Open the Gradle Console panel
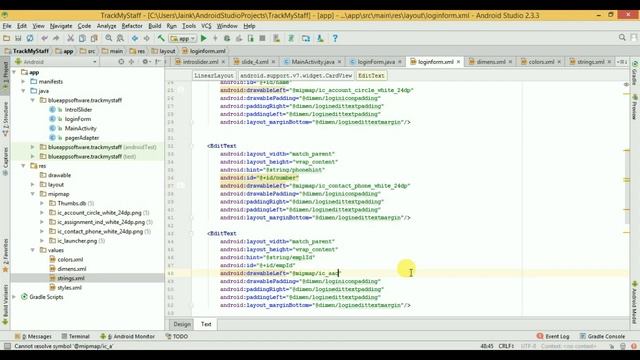 [x=602, y=336]
